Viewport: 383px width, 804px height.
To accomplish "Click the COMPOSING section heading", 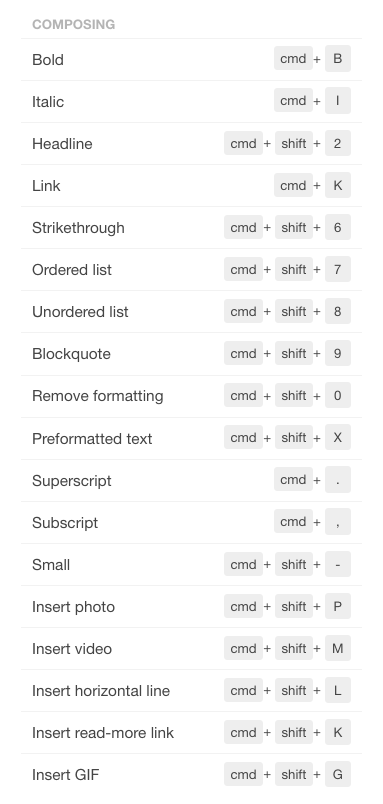I will pos(74,25).
